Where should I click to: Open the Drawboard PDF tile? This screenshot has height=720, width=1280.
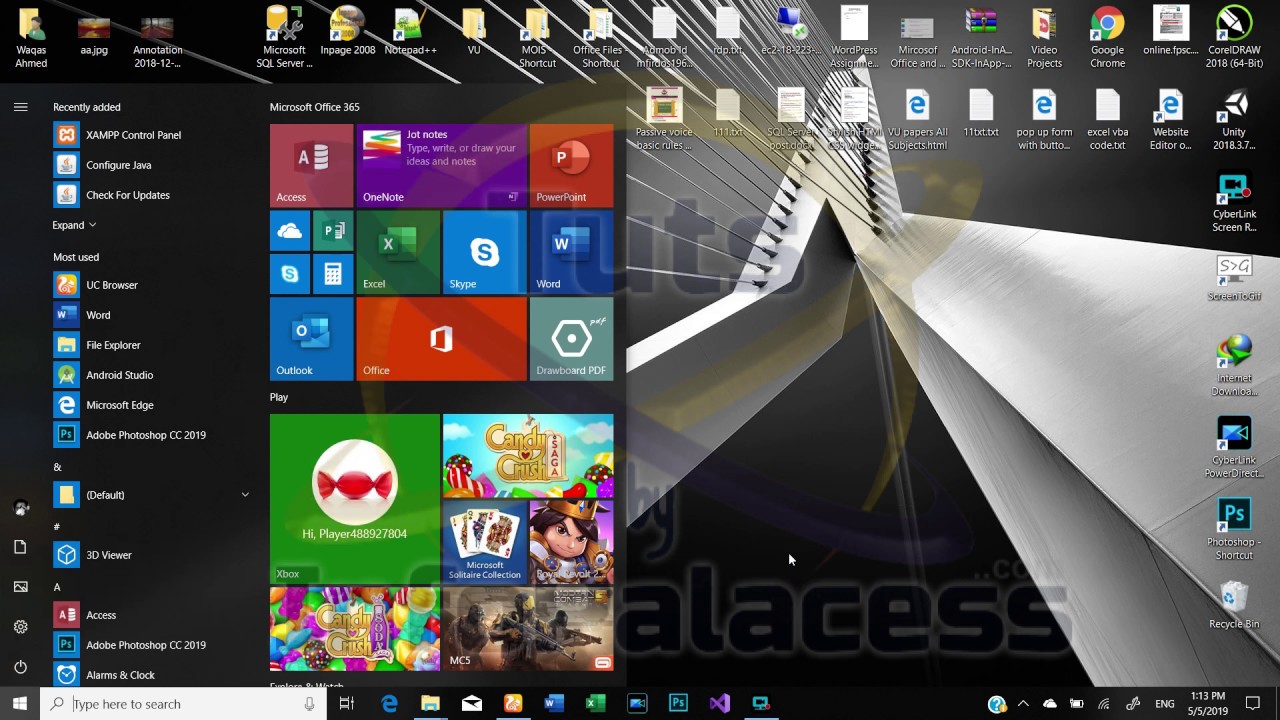point(571,339)
